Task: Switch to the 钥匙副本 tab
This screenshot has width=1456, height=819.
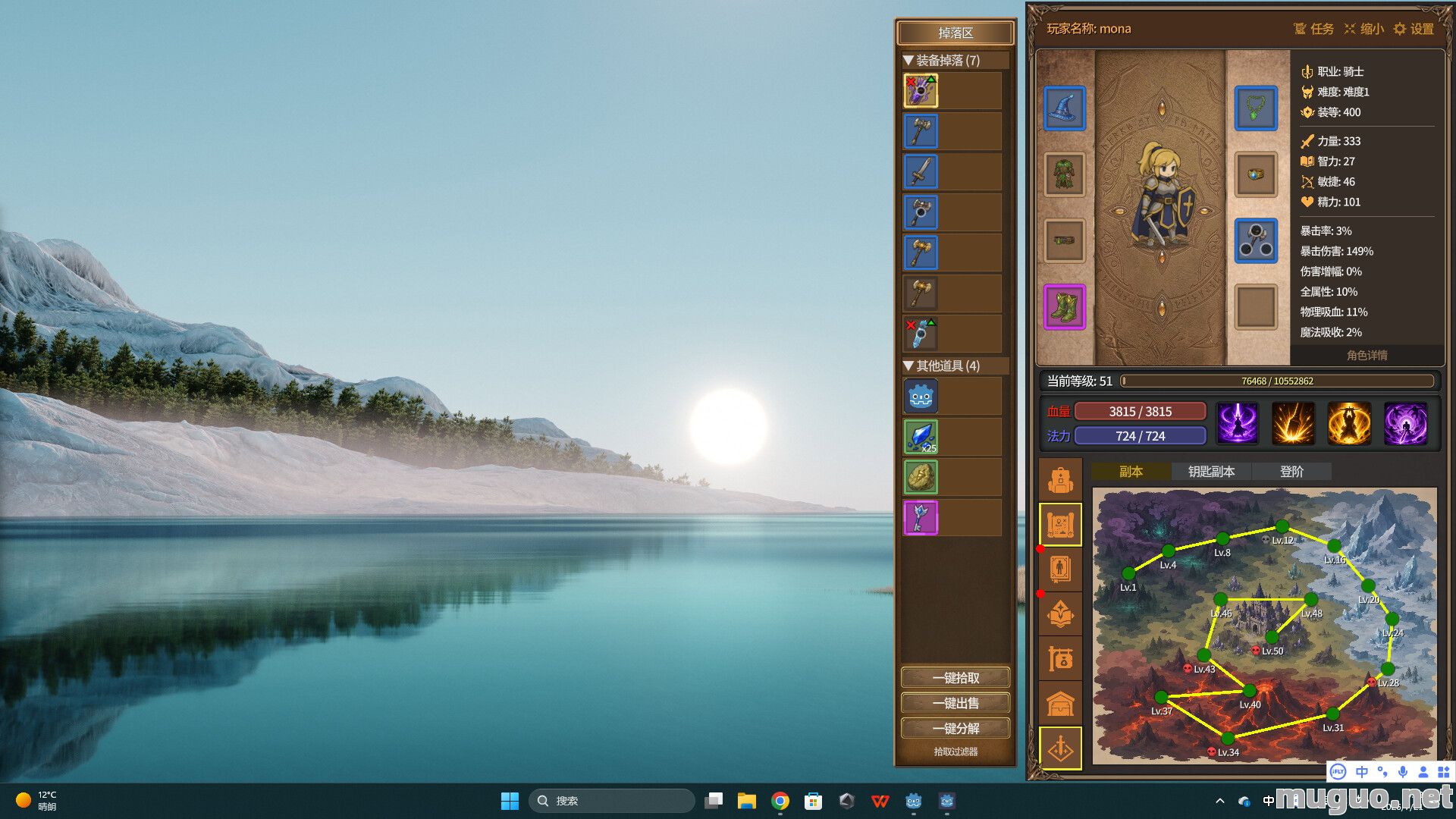Action: [x=1211, y=472]
